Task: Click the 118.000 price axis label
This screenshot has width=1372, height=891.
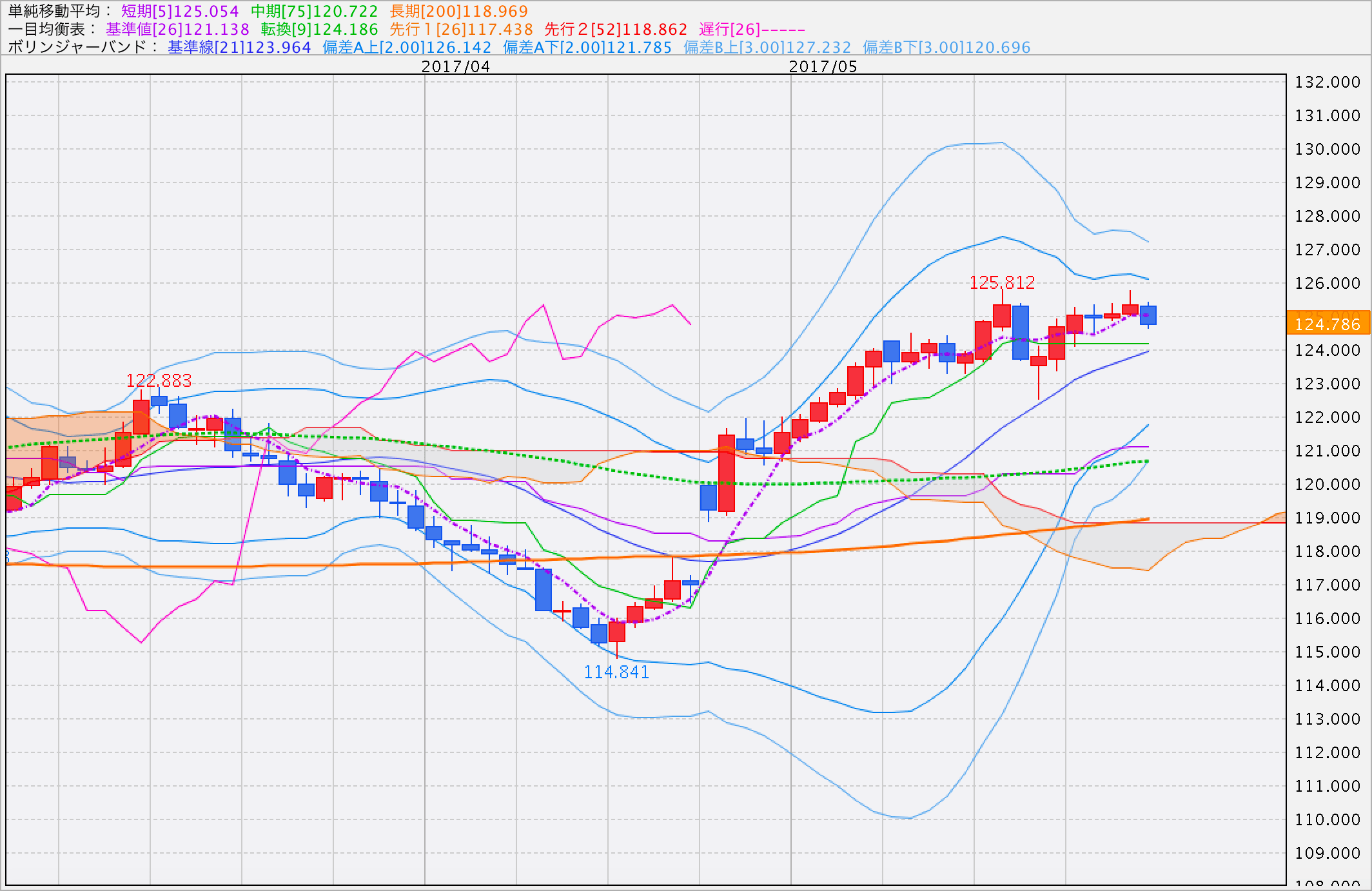Action: [1328, 551]
